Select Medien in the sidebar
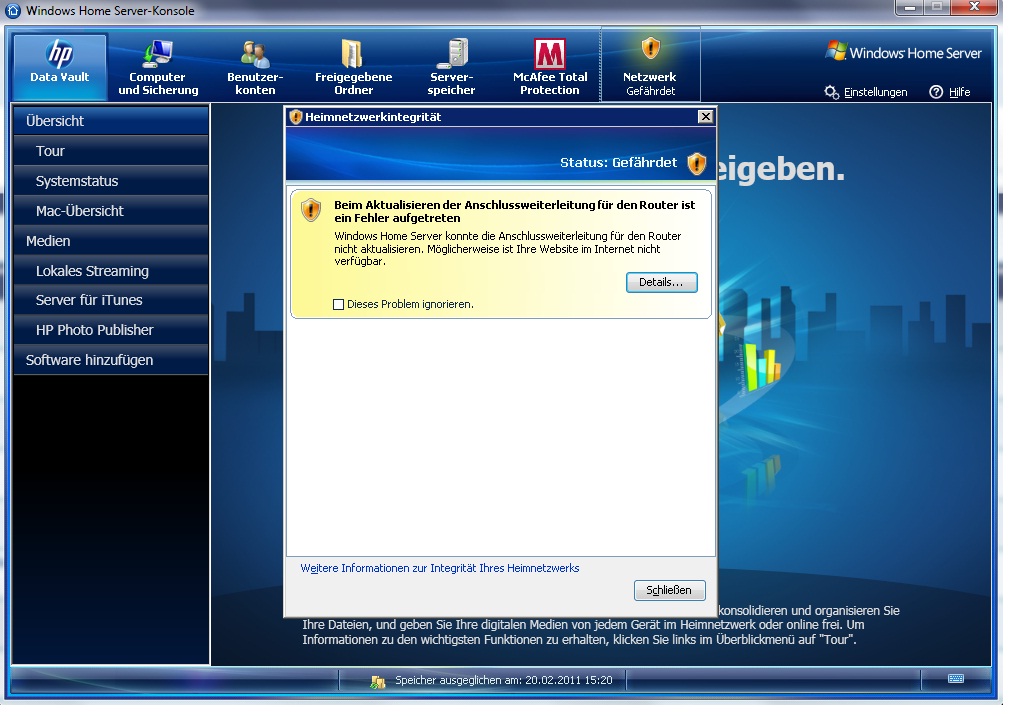This screenshot has height=717, width=1009. [x=111, y=241]
